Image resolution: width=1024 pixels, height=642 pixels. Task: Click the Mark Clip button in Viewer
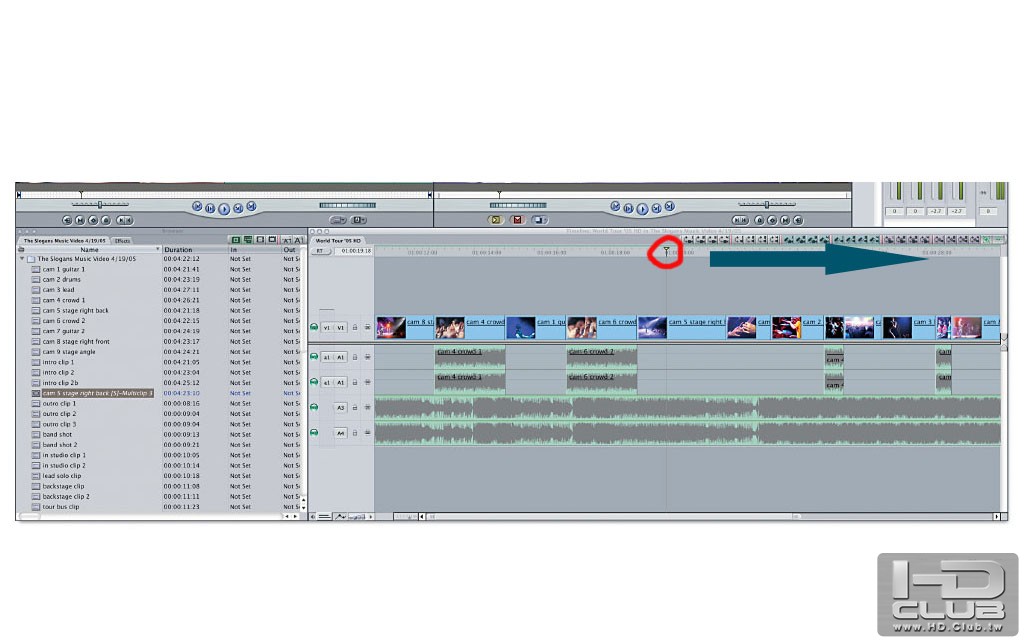(80, 221)
